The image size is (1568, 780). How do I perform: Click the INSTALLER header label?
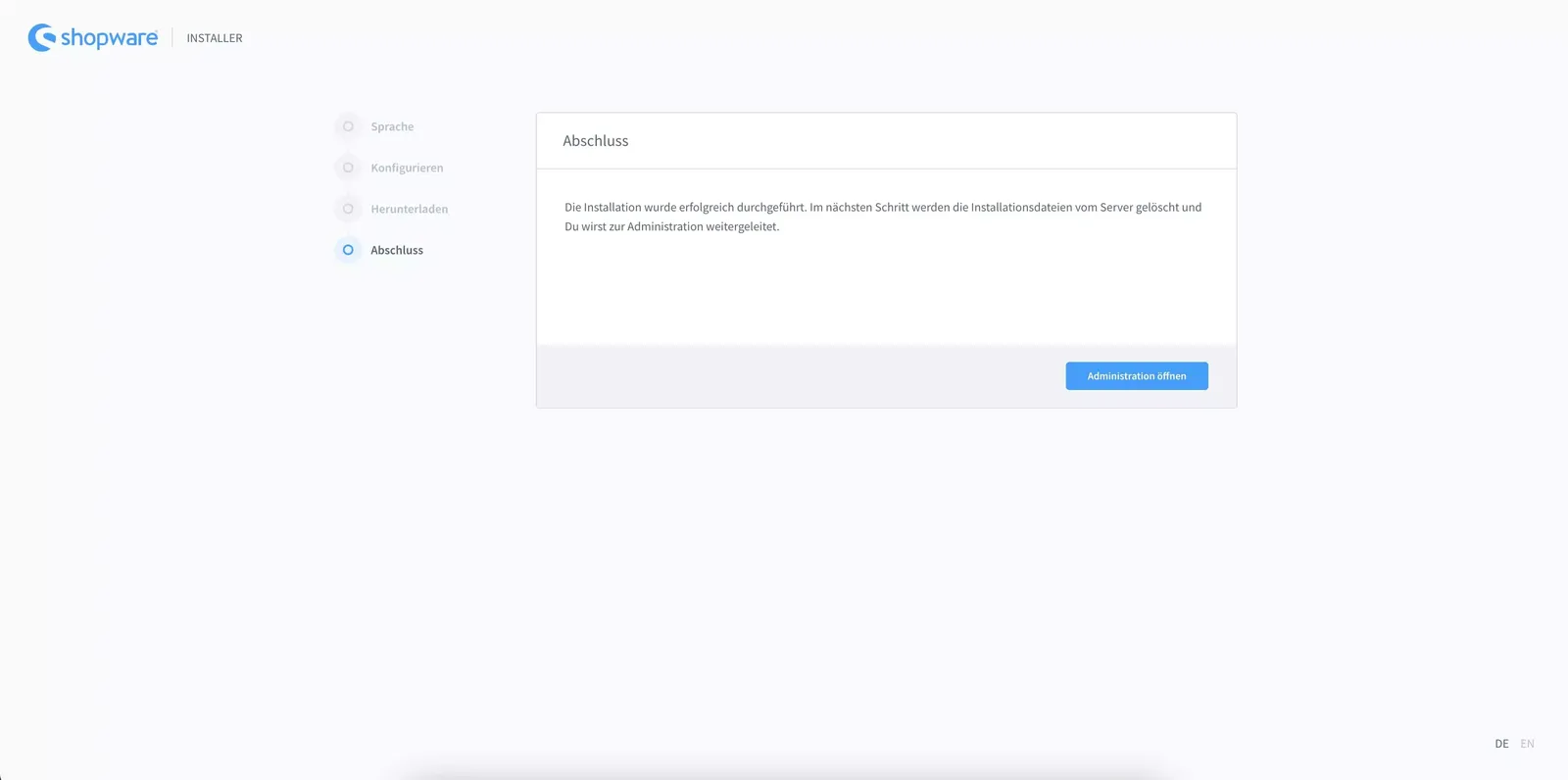(215, 38)
